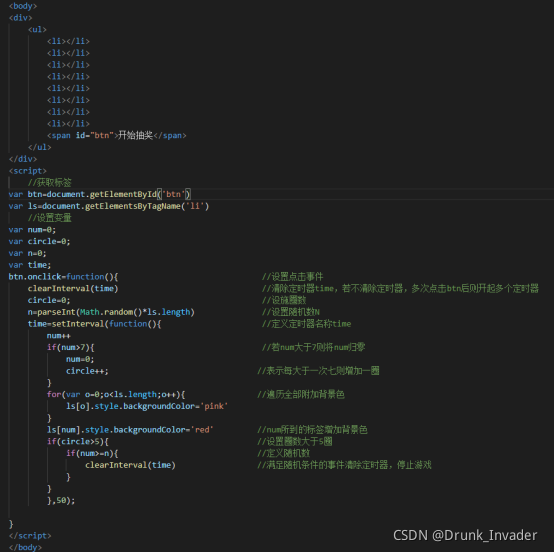The height and width of the screenshot is (553, 554).
Task: Click the //若num大于7则将num归零 comment
Action: [313, 347]
